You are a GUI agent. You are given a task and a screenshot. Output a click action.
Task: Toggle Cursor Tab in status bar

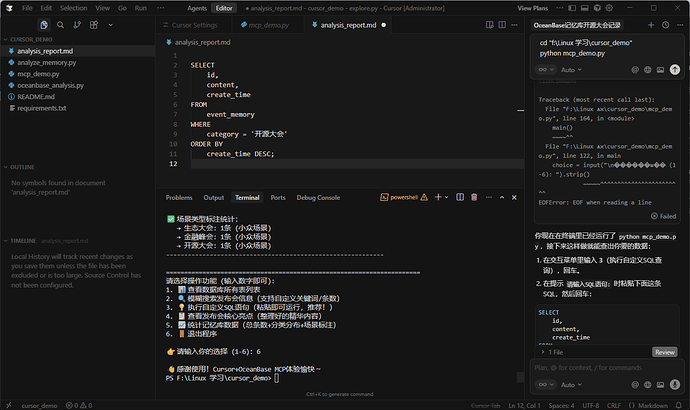(487, 403)
